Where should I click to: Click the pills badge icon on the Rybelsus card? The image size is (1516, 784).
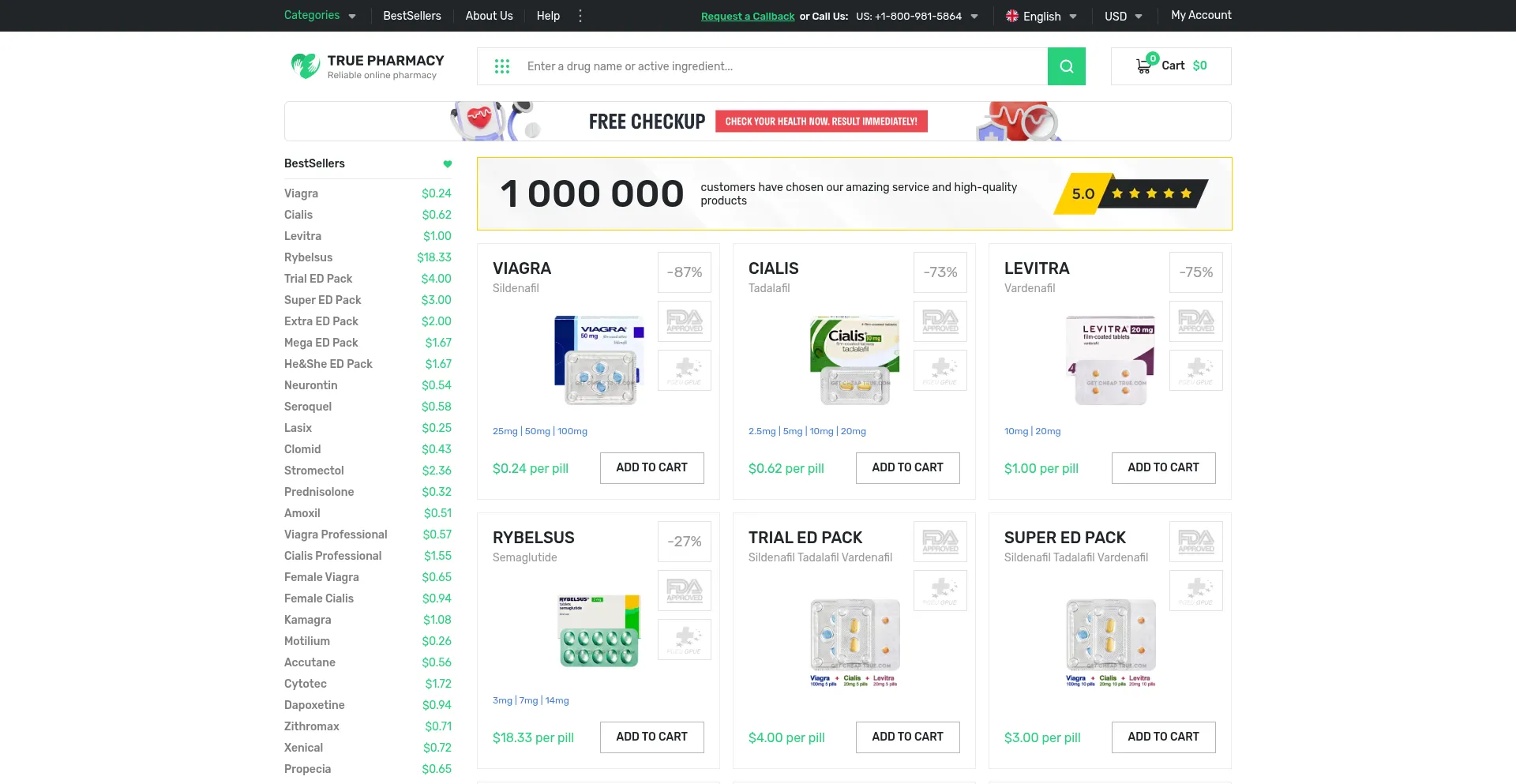pos(685,640)
